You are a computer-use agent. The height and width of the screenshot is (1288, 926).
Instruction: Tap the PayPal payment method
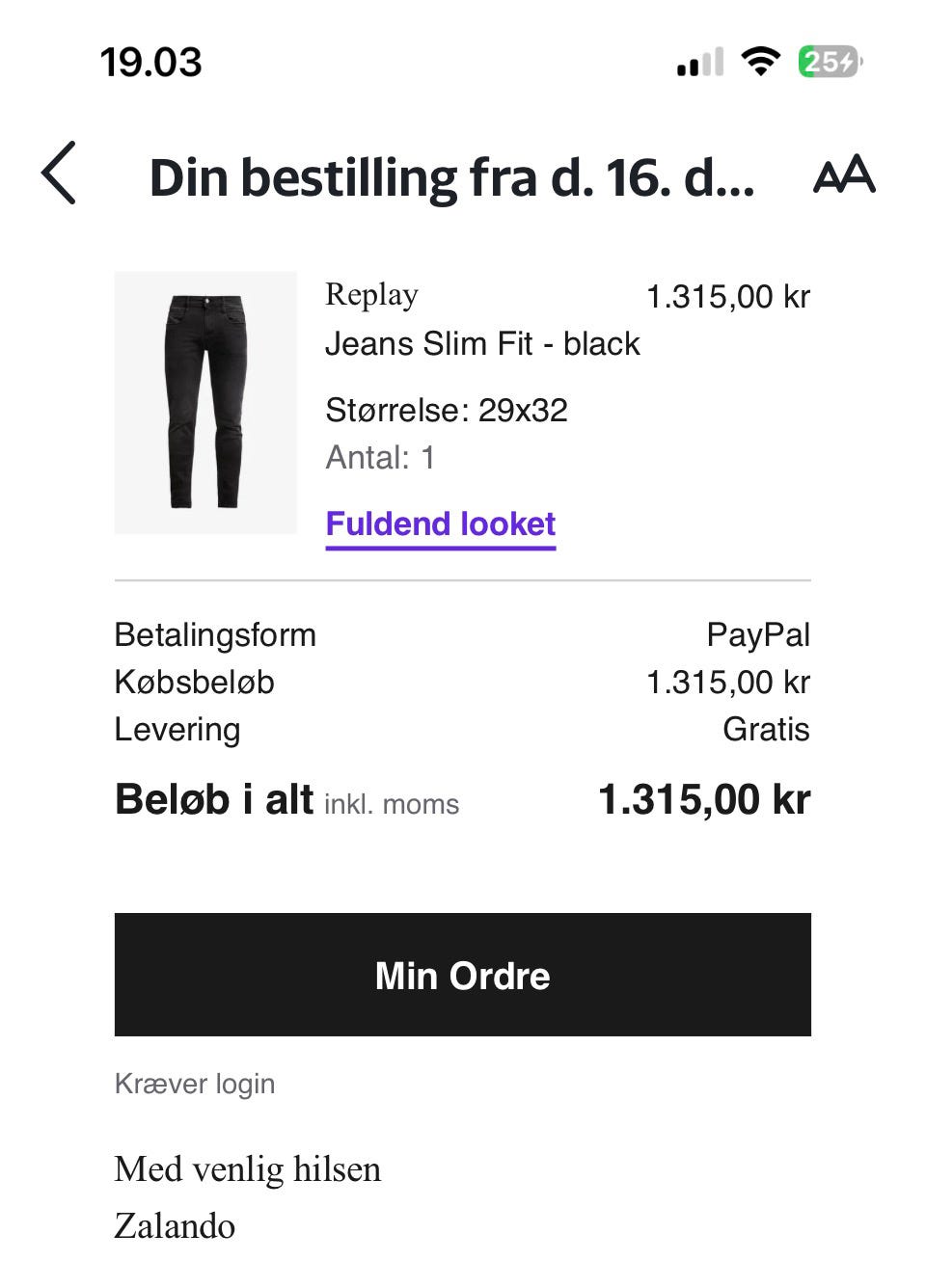758,635
